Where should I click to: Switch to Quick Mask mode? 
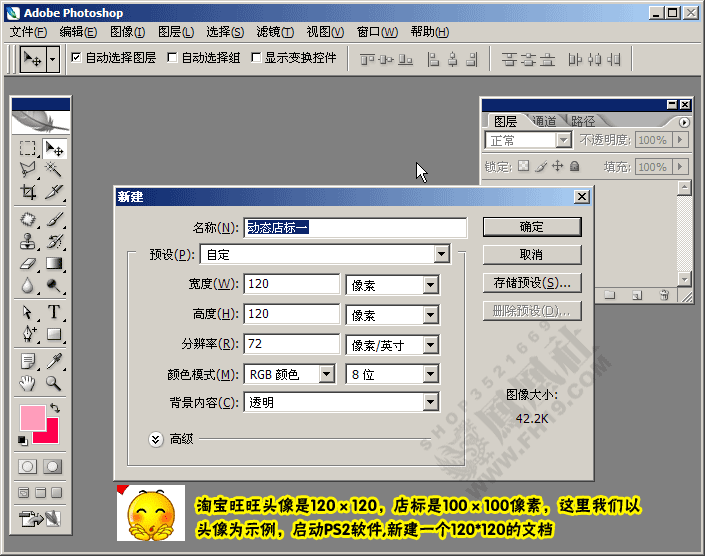click(53, 467)
